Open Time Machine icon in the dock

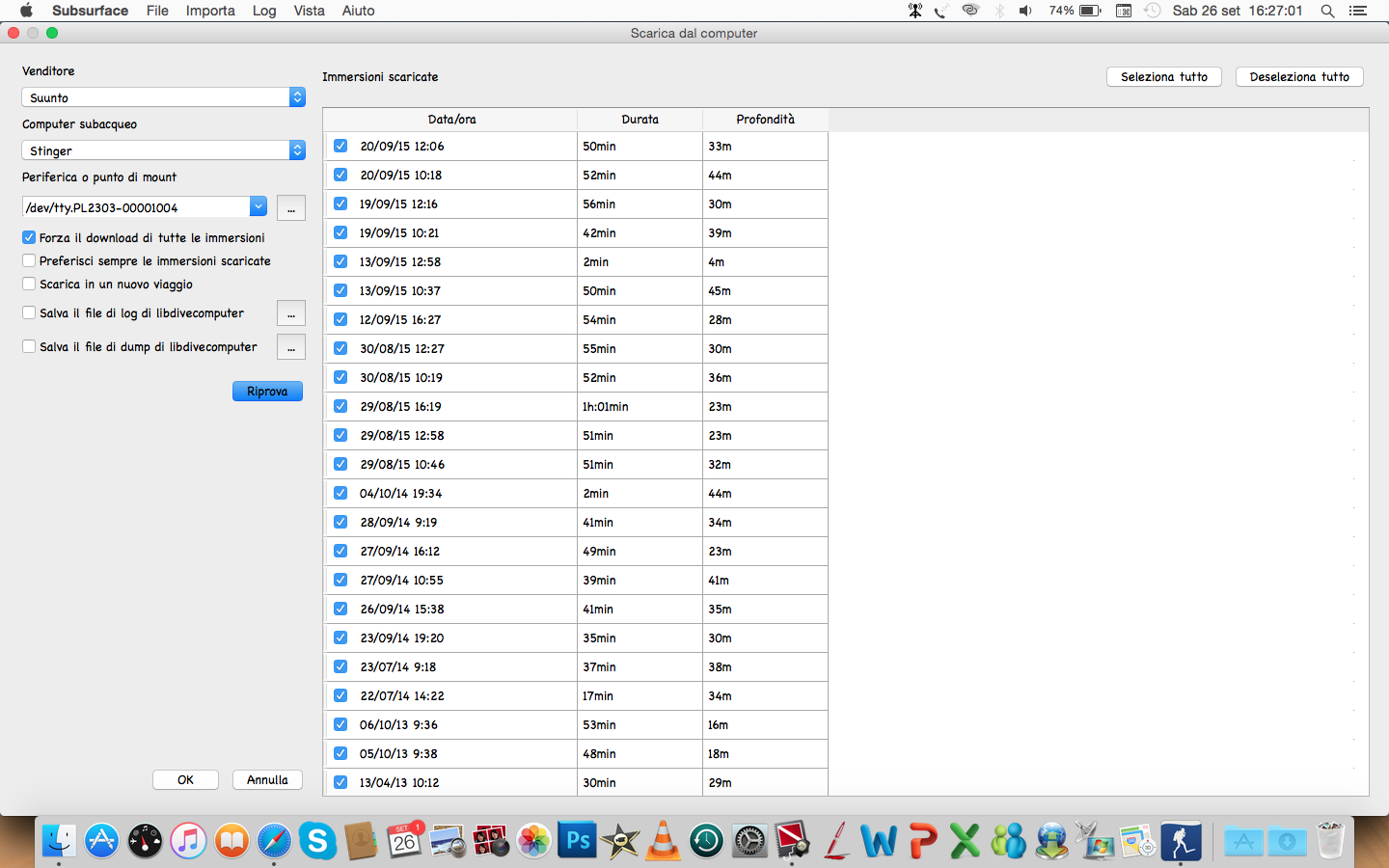click(x=706, y=841)
